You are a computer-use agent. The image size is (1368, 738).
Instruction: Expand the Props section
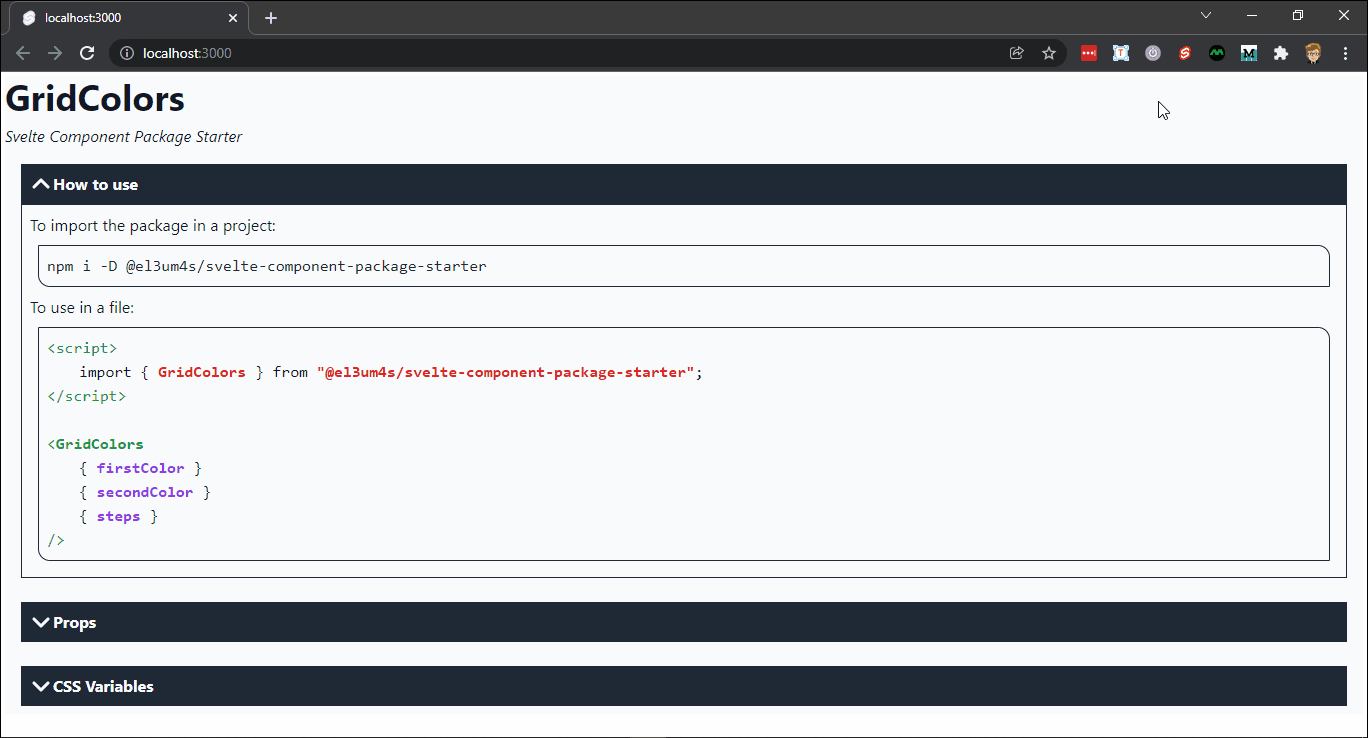coord(684,622)
